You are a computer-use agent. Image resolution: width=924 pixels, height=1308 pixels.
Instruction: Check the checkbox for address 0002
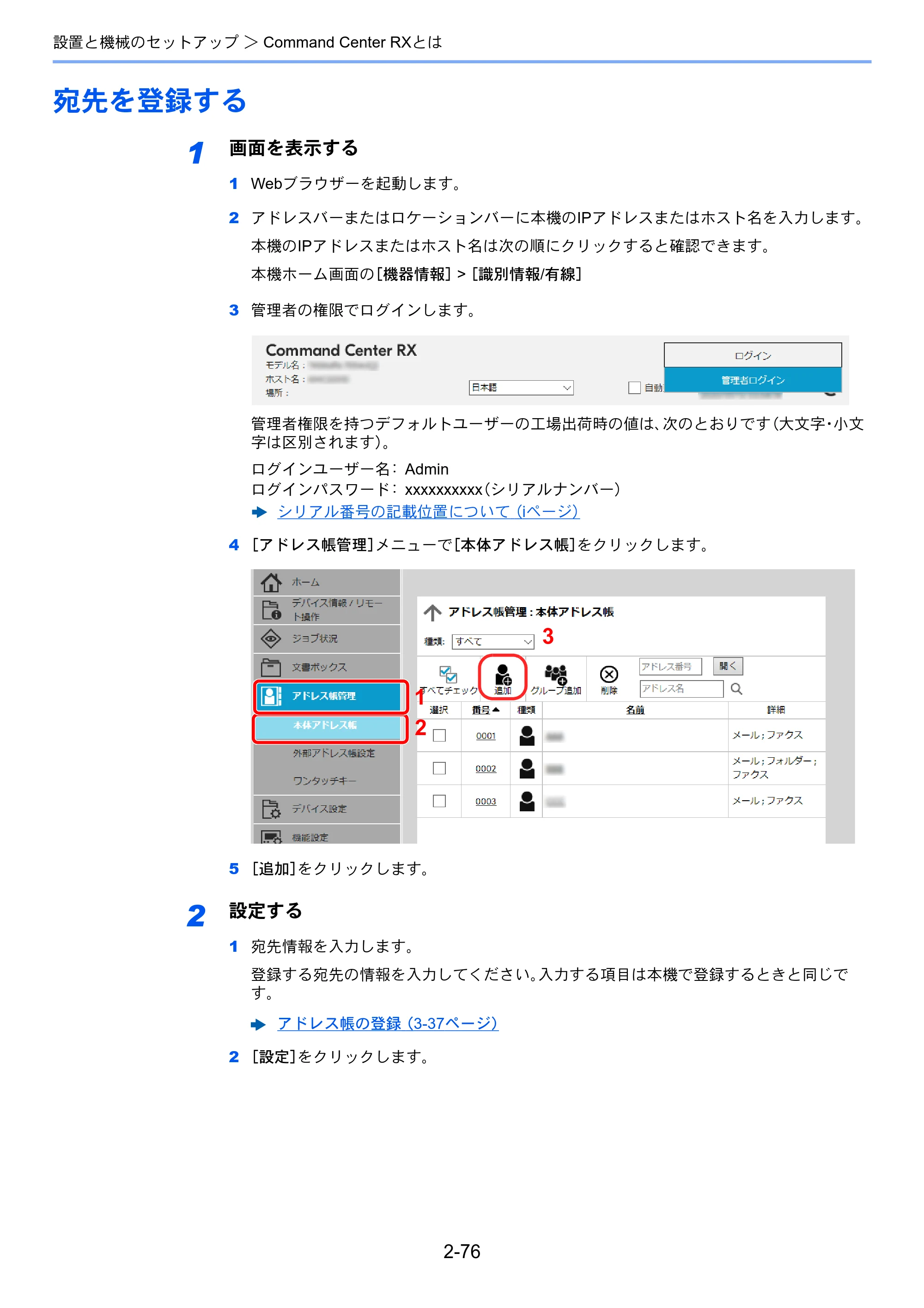[439, 768]
